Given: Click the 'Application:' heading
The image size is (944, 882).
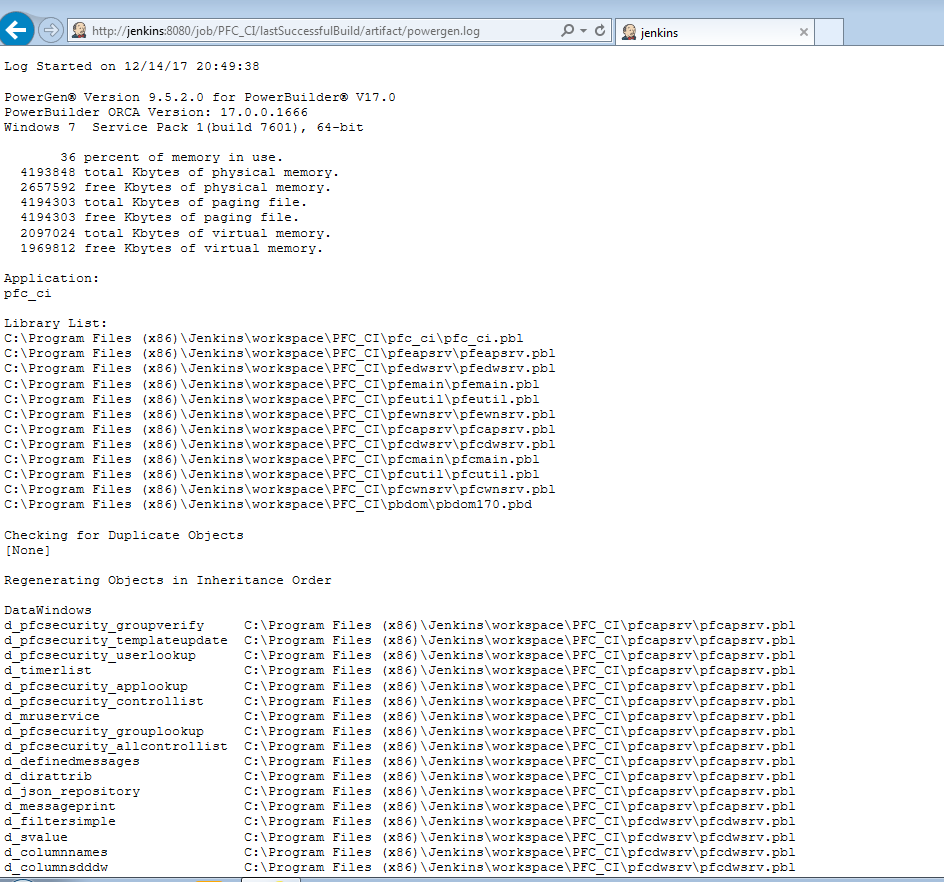Looking at the screenshot, I should 51,278.
